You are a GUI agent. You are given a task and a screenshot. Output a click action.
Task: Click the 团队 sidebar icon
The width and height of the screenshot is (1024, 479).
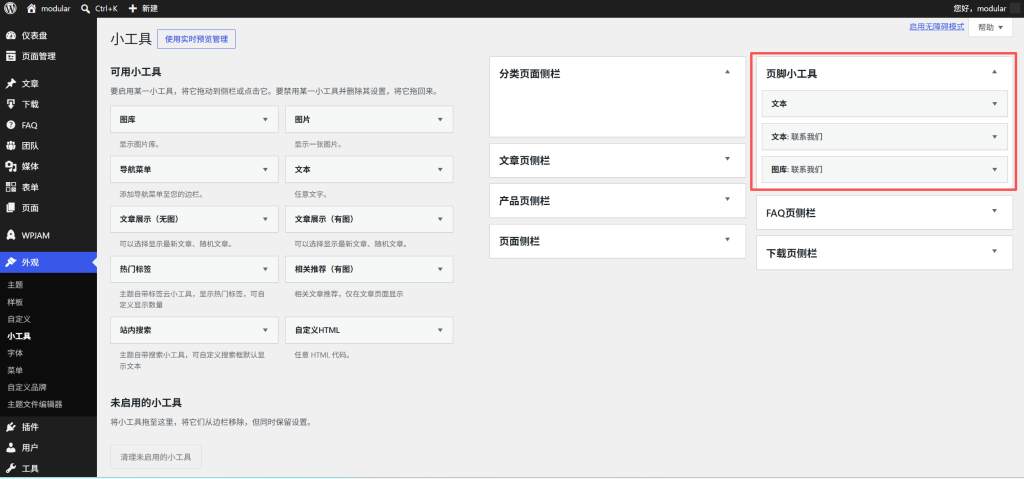tap(10, 146)
